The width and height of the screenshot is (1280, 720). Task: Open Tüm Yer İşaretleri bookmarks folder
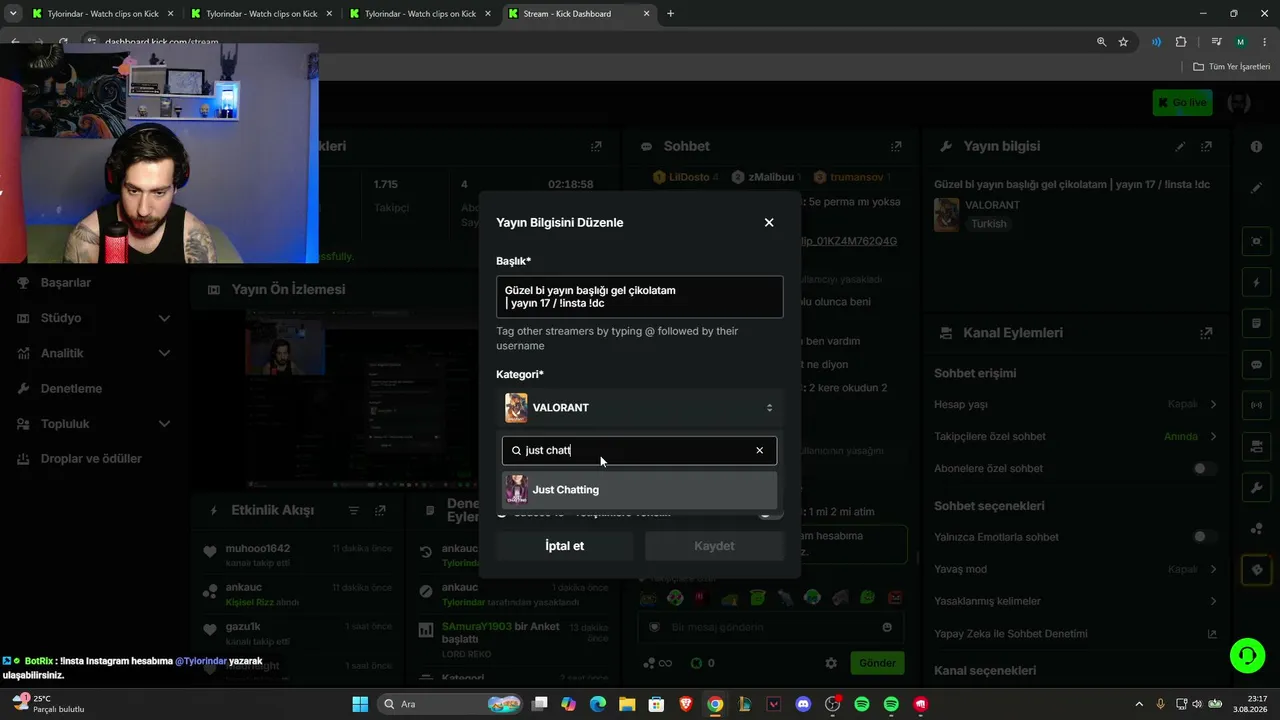[1232, 67]
